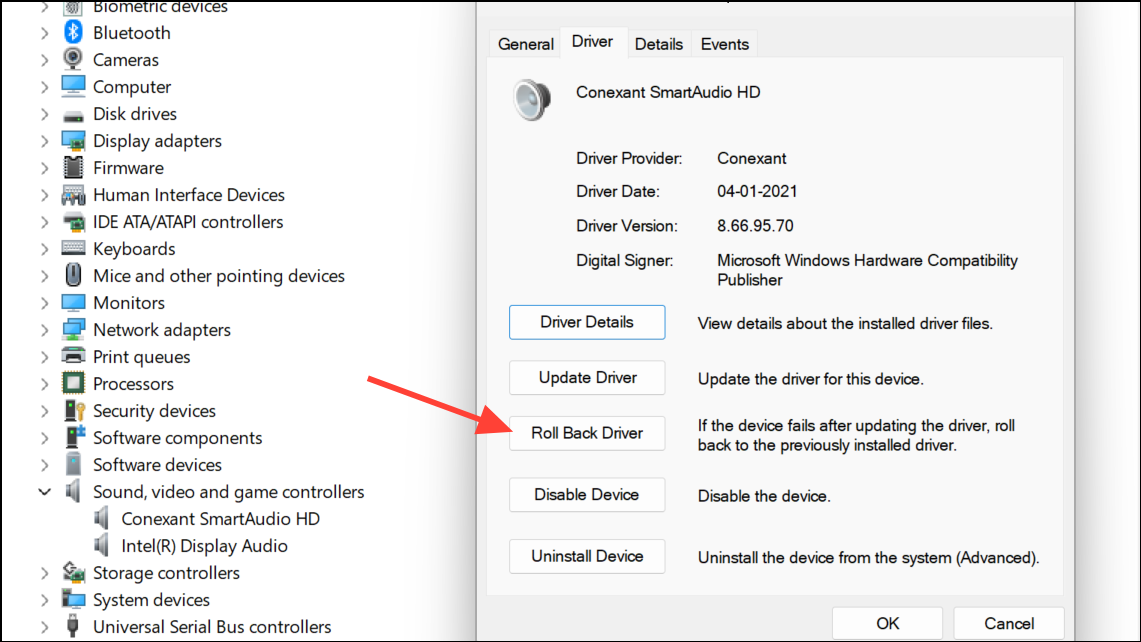Click the Software devices icon
The height and width of the screenshot is (642, 1141).
coord(73,464)
